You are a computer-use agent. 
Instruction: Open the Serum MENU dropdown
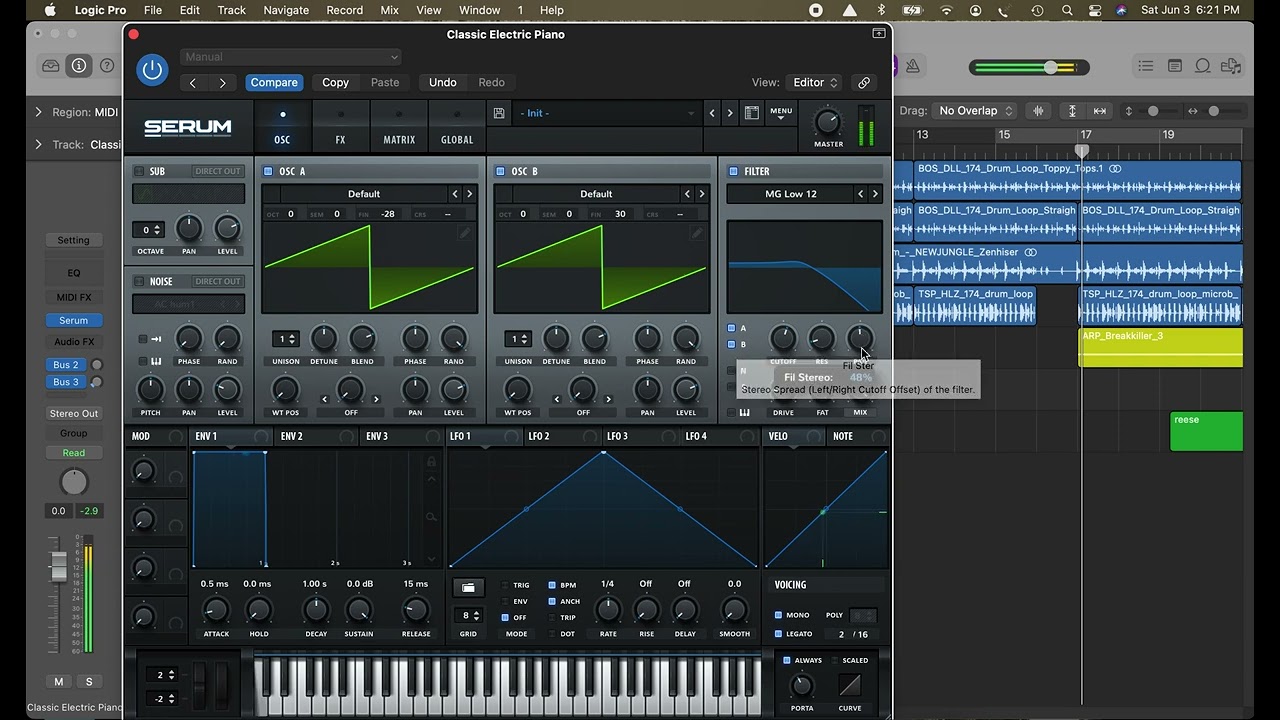[x=781, y=113]
